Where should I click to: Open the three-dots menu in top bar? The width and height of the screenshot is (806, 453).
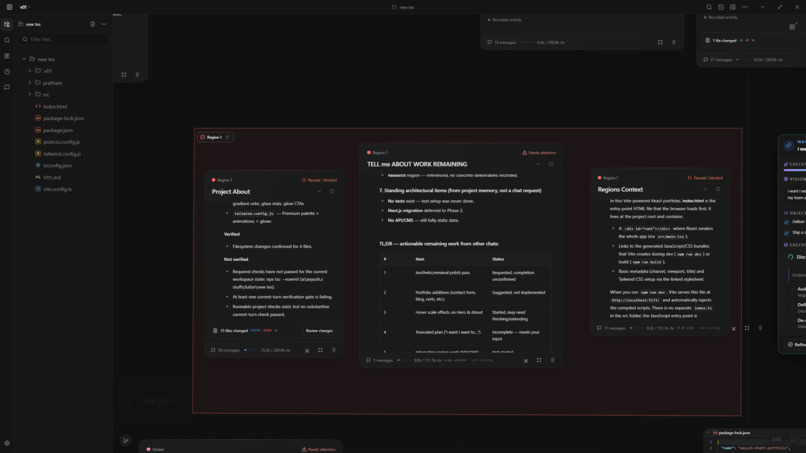coord(745,7)
